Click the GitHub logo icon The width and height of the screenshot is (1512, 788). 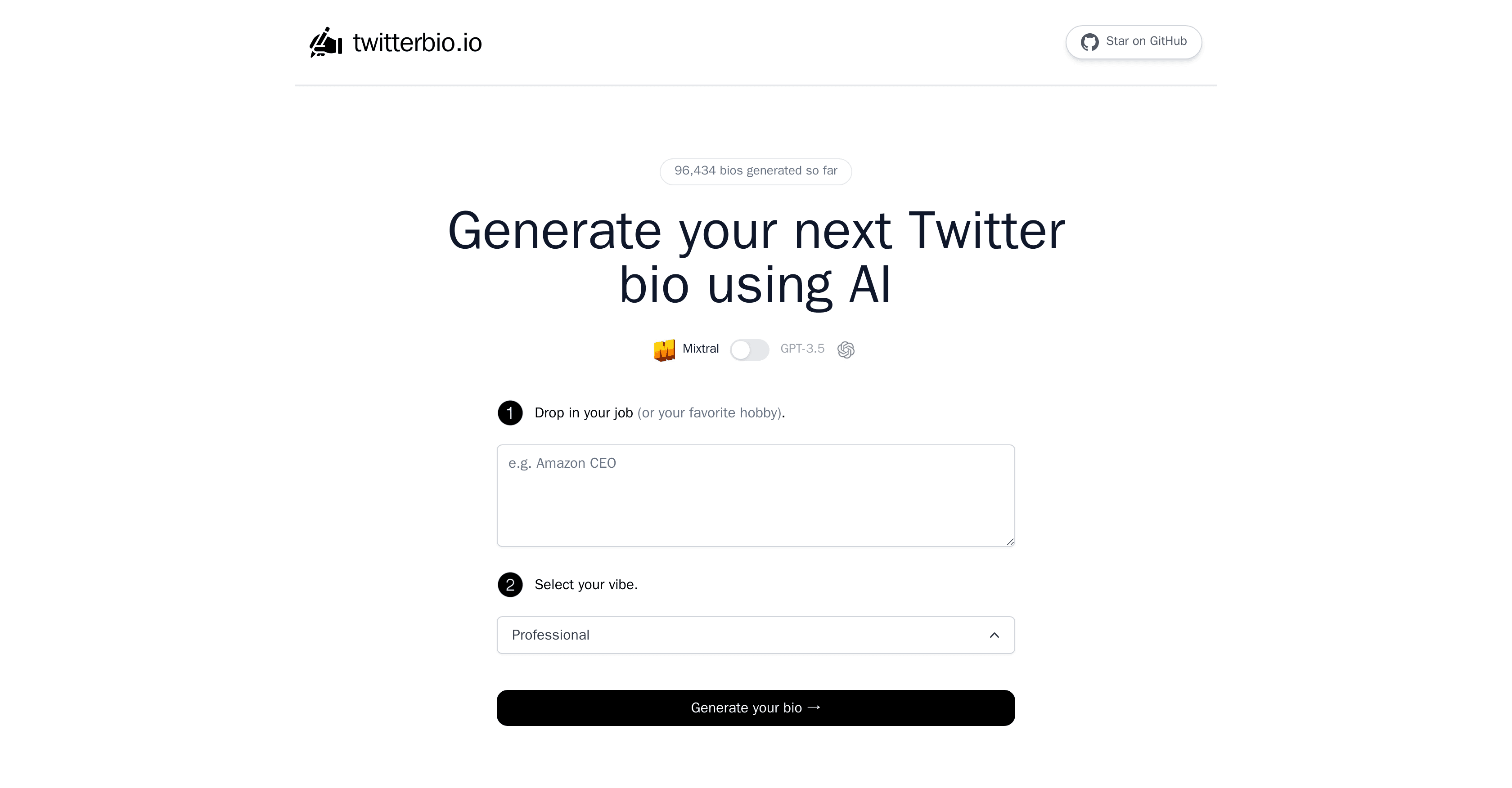[x=1090, y=42]
